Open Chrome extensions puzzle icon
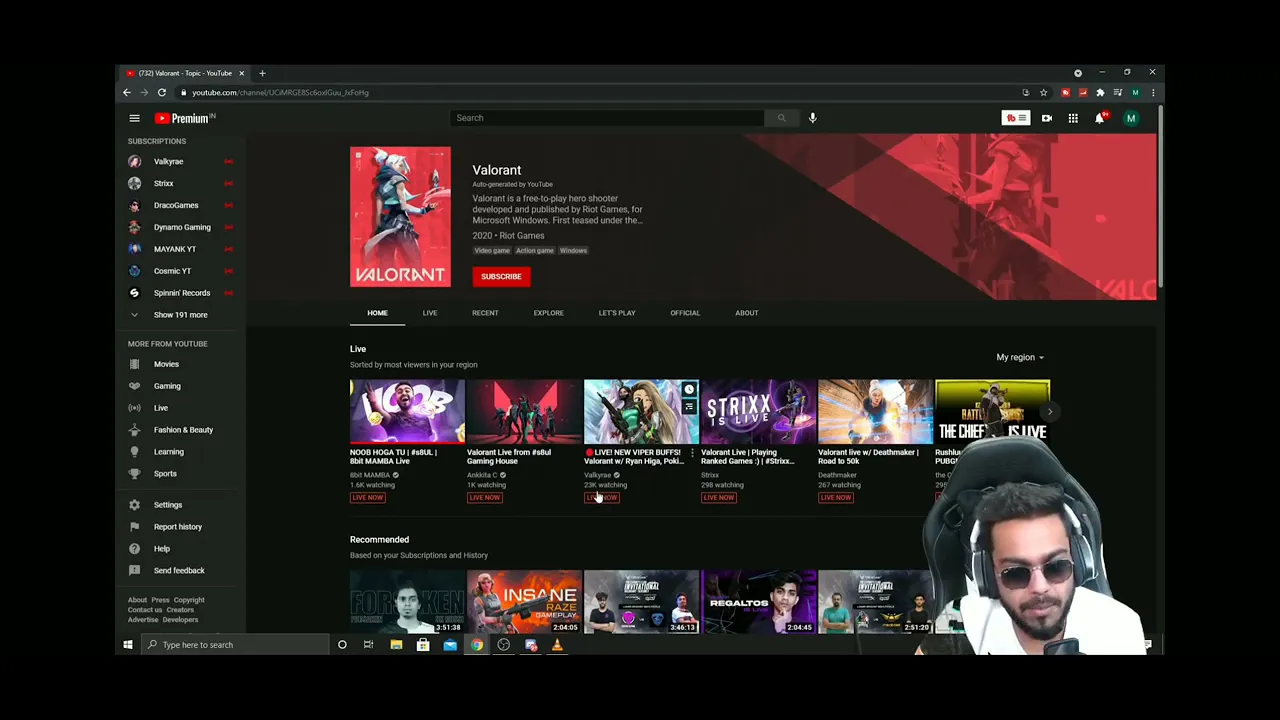The width and height of the screenshot is (1280, 720). coord(1100,92)
